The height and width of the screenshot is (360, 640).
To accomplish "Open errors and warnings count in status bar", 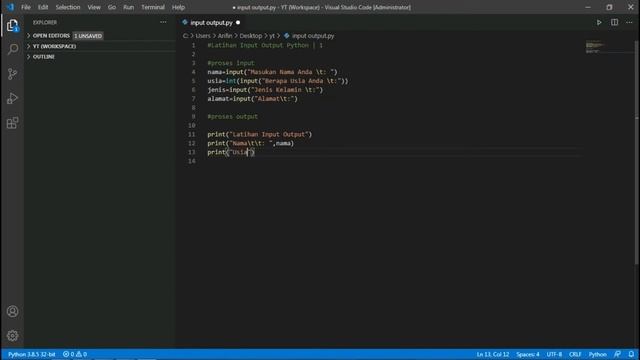I will coord(75,354).
